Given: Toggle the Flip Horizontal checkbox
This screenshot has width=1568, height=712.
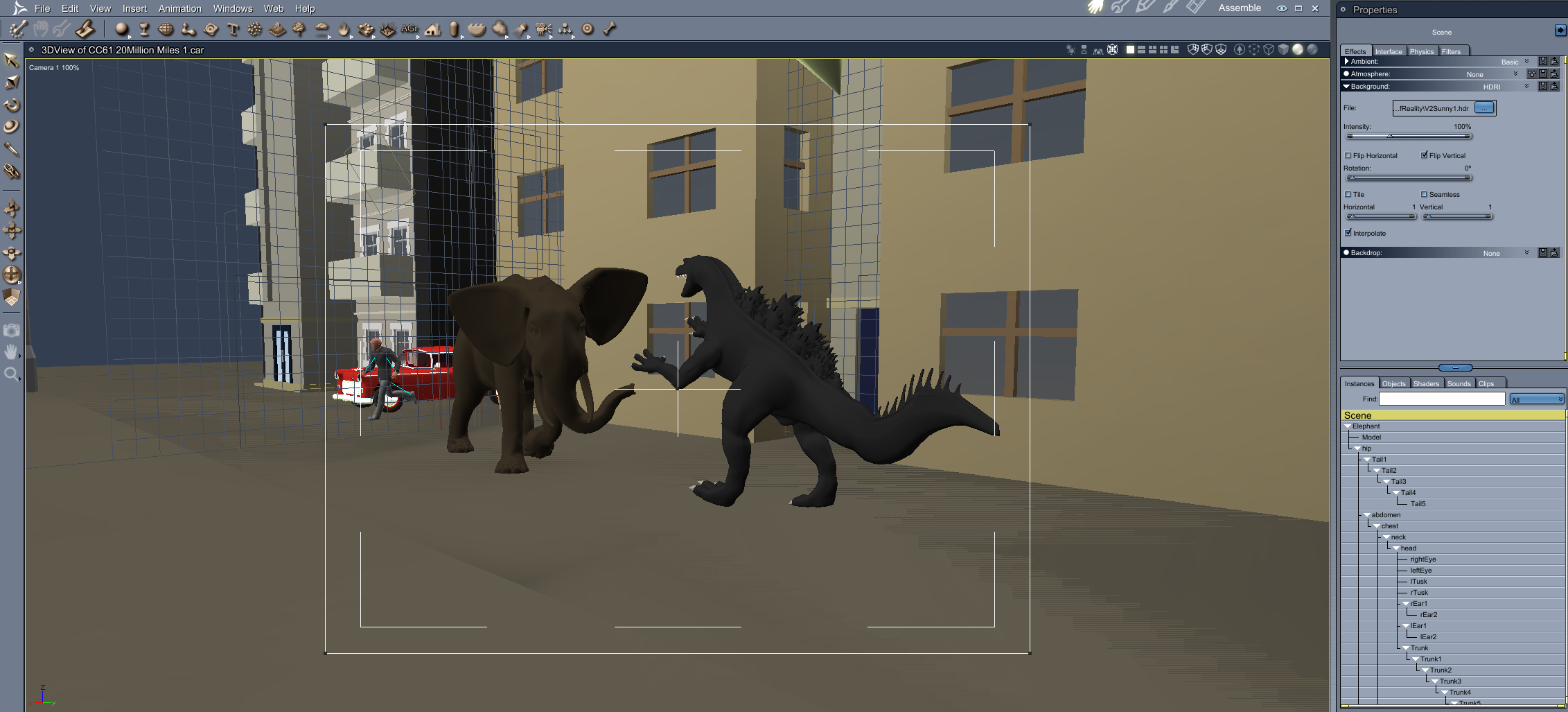Looking at the screenshot, I should coord(1348,156).
